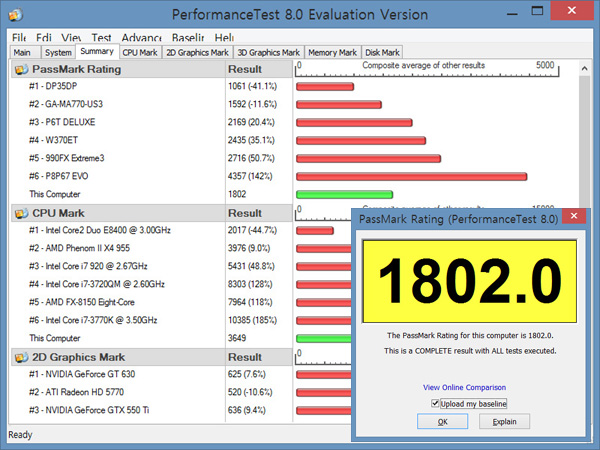Click the PassMark Rating section icon
The height and width of the screenshot is (450, 600).
click(21, 69)
